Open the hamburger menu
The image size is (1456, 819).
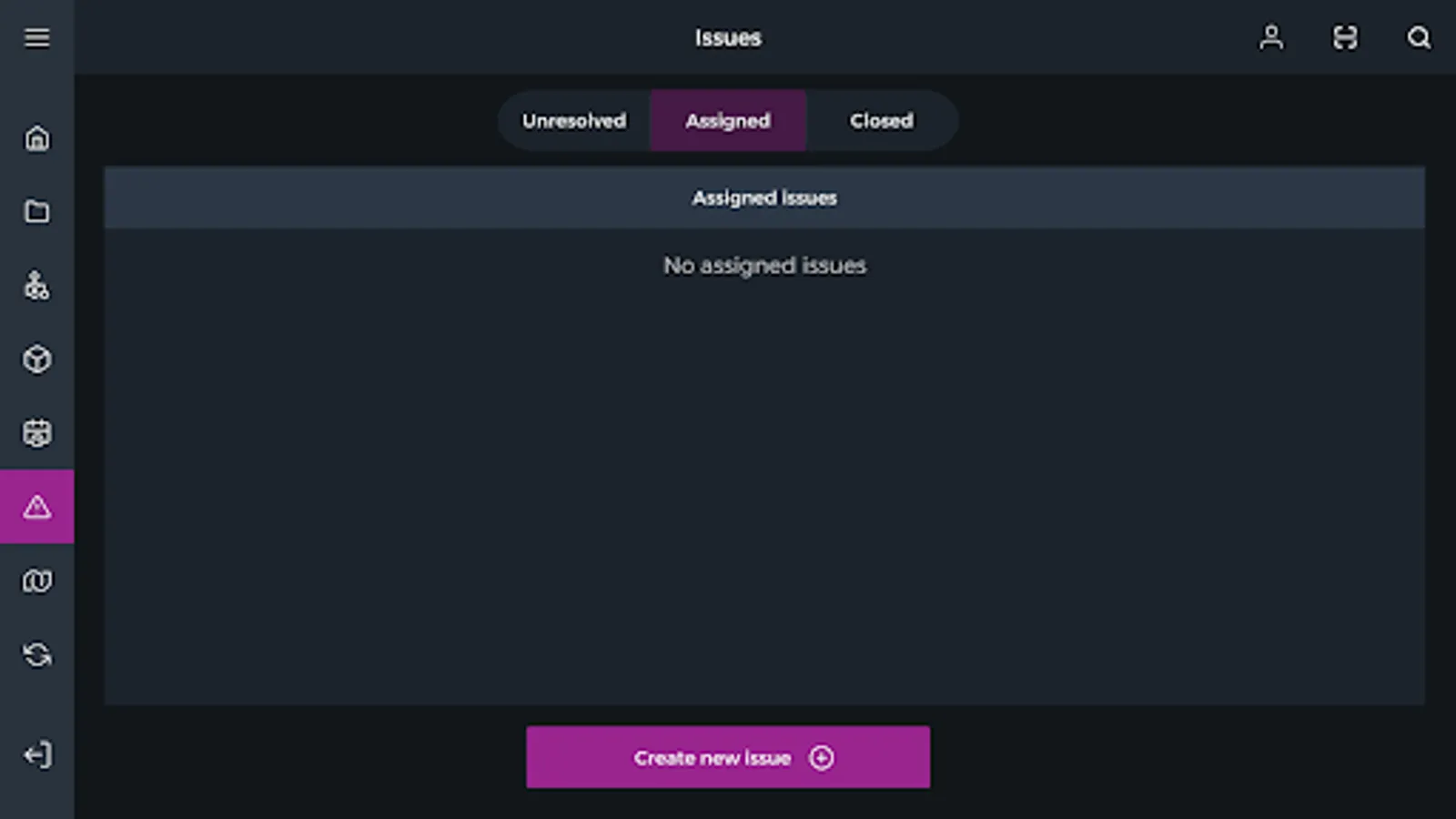pos(37,37)
